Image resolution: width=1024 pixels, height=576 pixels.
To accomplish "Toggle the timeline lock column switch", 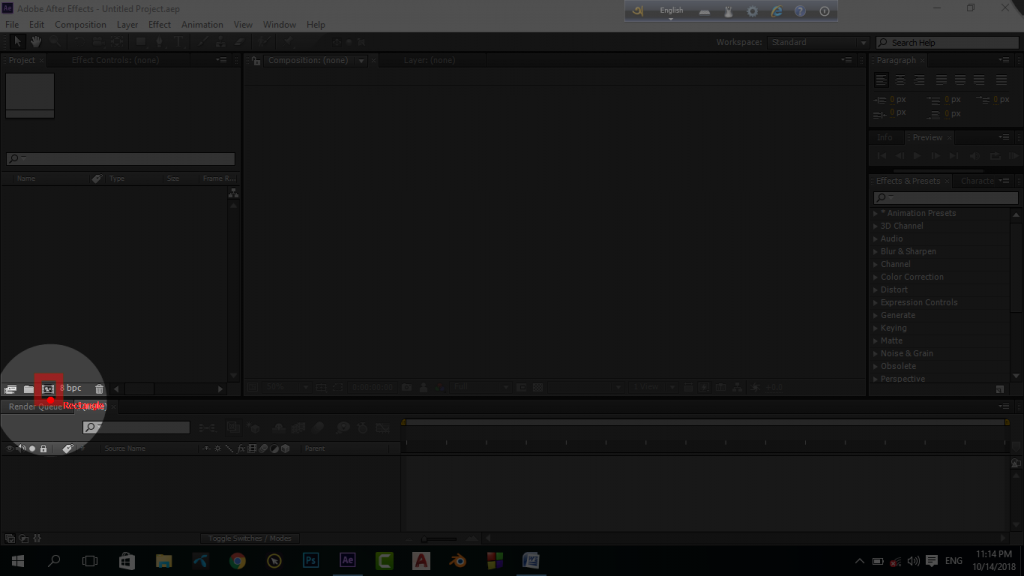I will (x=44, y=449).
